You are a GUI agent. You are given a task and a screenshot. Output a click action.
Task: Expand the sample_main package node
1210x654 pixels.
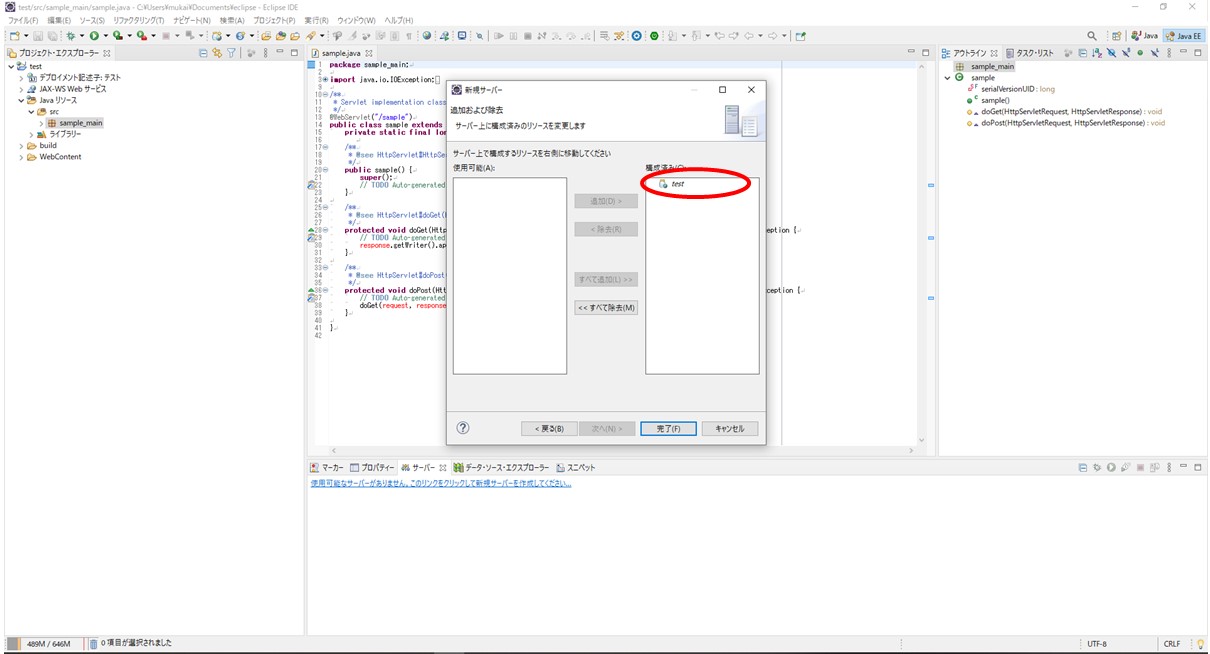[41, 123]
